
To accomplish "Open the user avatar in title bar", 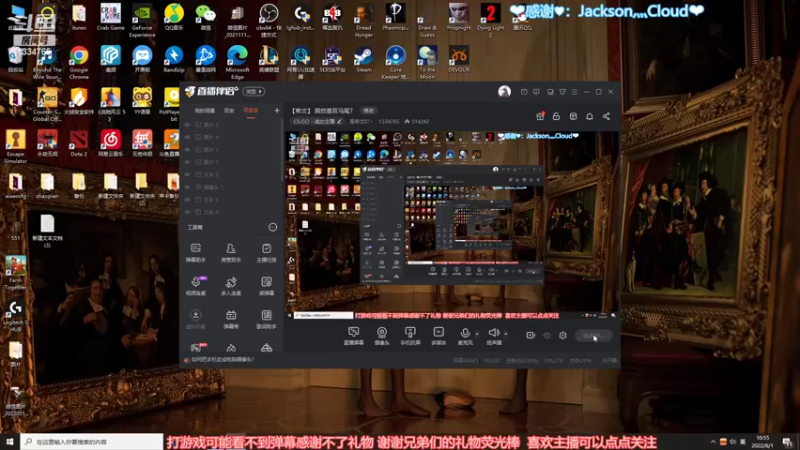I will pyautogui.click(x=504, y=92).
